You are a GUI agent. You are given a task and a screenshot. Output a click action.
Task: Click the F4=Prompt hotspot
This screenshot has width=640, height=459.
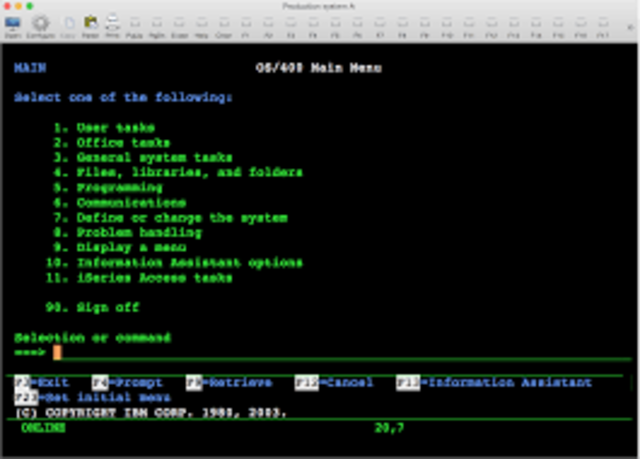[x=127, y=382]
